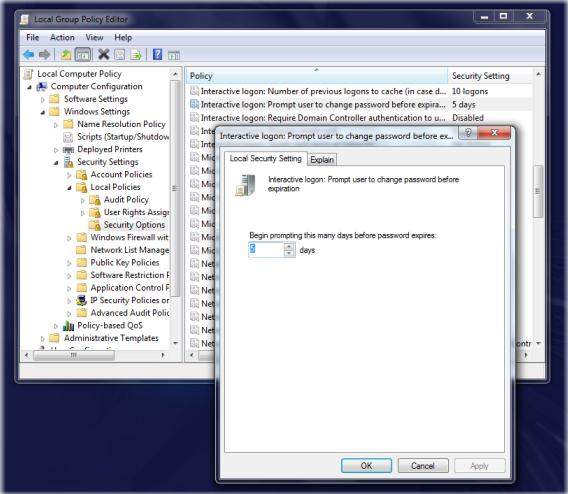Open the File menu
Image resolution: width=568 pixels, height=494 pixels.
tap(33, 37)
